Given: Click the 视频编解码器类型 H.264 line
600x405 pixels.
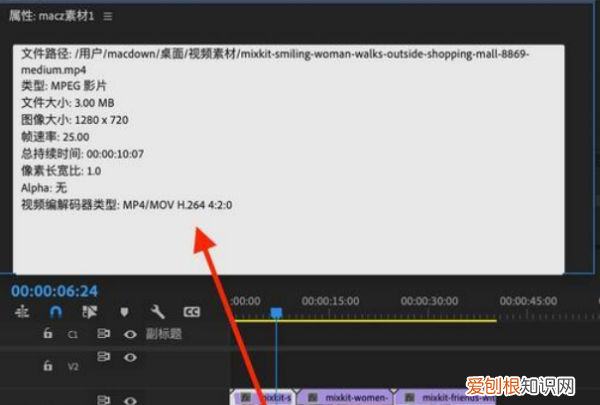Looking at the screenshot, I should coord(127,205).
